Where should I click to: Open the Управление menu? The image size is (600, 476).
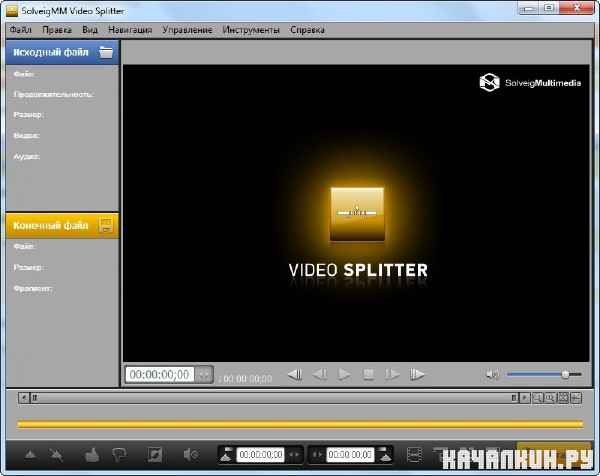click(x=187, y=30)
